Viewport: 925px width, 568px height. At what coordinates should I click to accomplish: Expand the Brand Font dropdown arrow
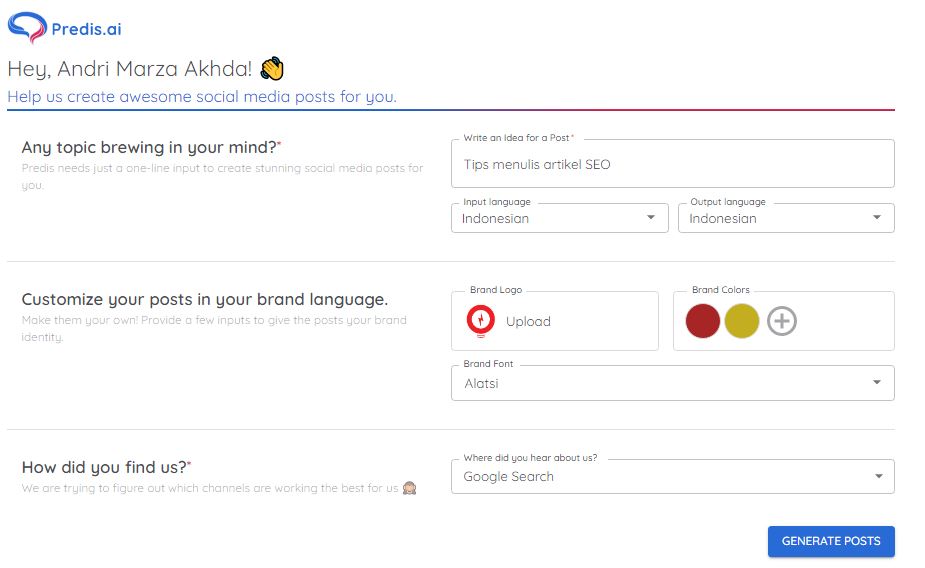click(x=877, y=383)
